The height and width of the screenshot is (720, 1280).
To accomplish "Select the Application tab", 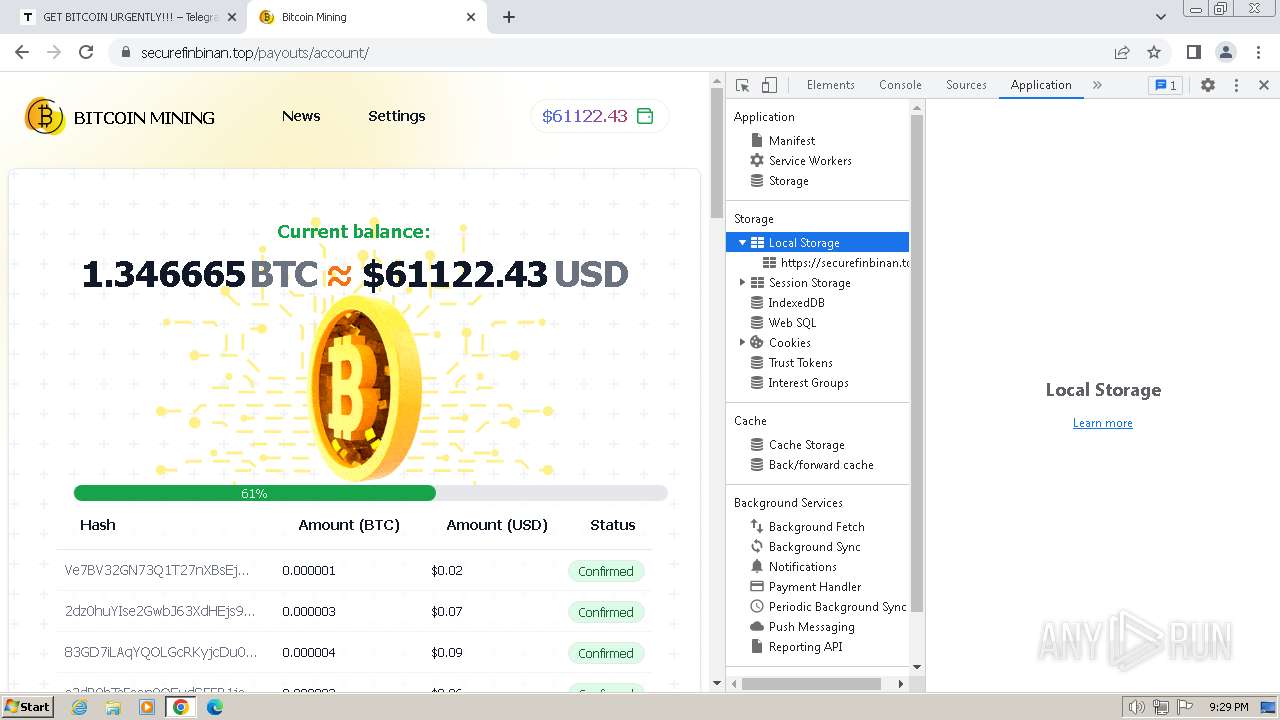I will pyautogui.click(x=1041, y=85).
